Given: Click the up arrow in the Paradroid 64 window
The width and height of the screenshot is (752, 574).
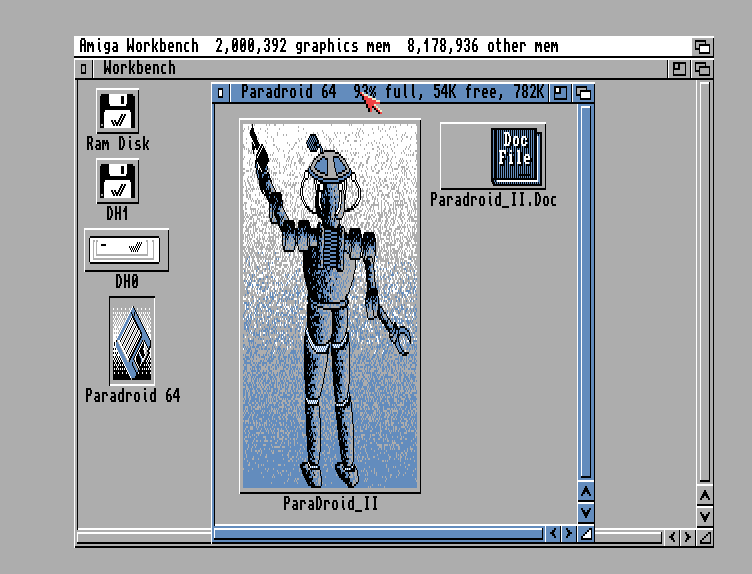Looking at the screenshot, I should pyautogui.click(x=586, y=492).
